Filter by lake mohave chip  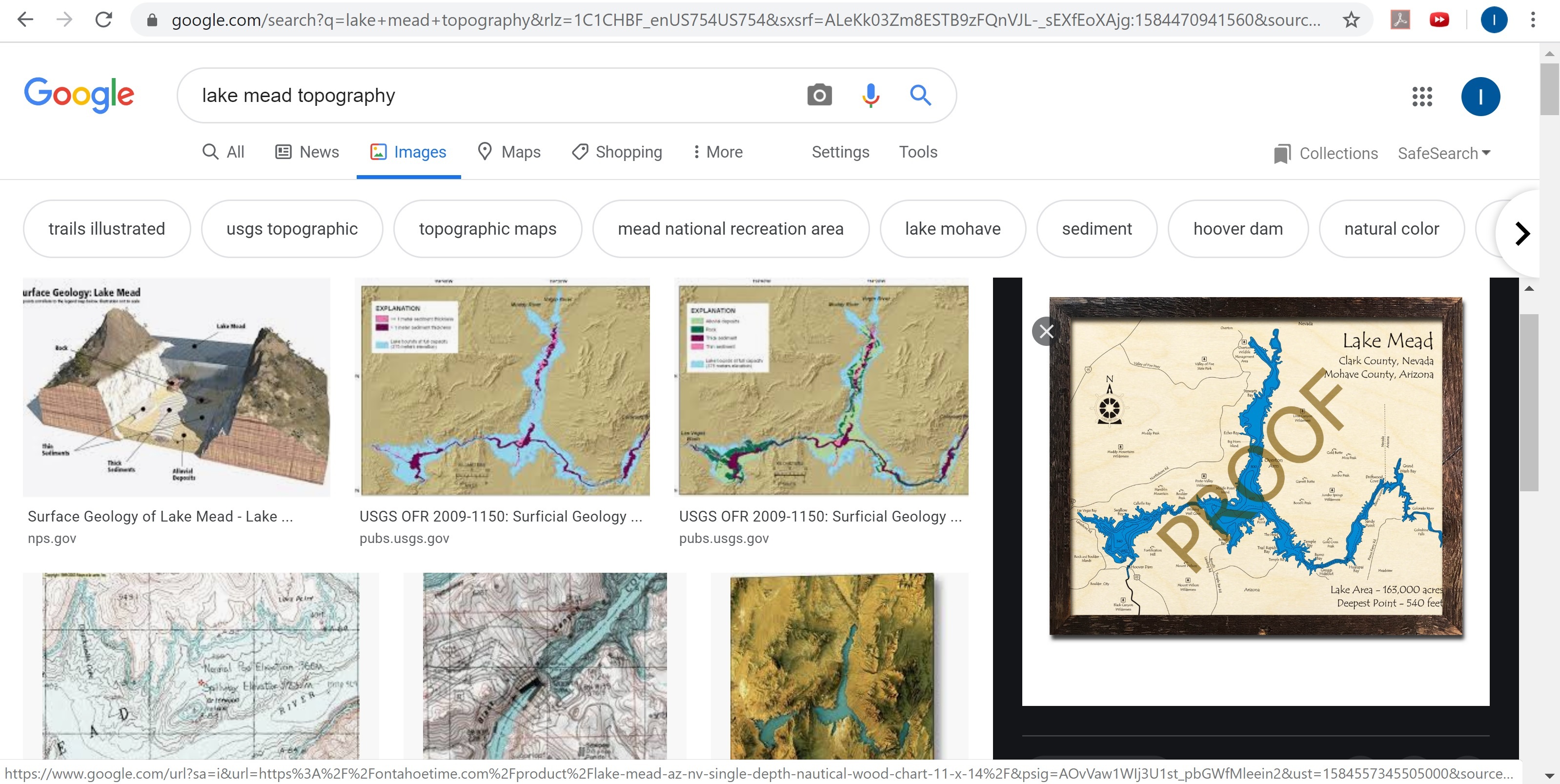(952, 229)
